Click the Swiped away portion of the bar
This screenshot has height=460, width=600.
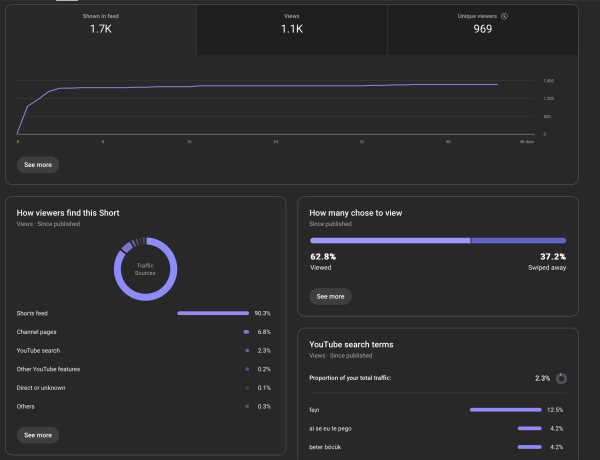coord(518,240)
